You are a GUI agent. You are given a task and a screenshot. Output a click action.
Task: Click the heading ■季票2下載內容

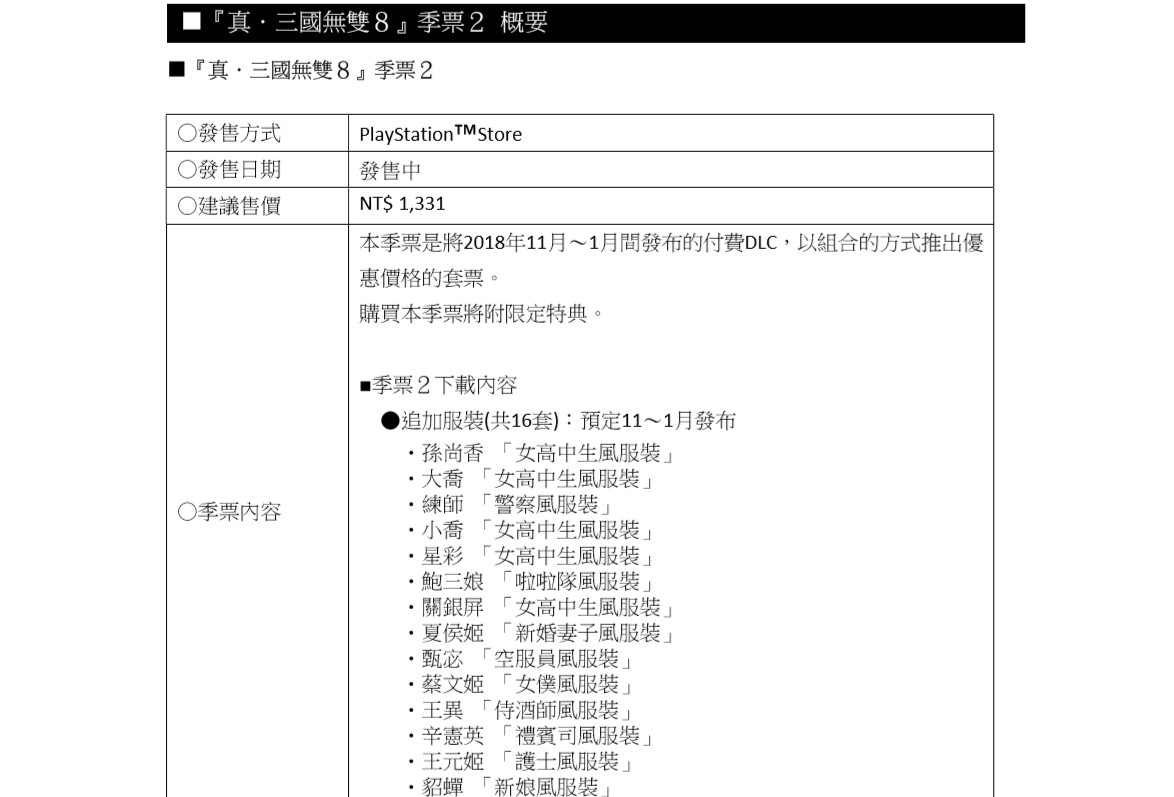[x=438, y=385]
